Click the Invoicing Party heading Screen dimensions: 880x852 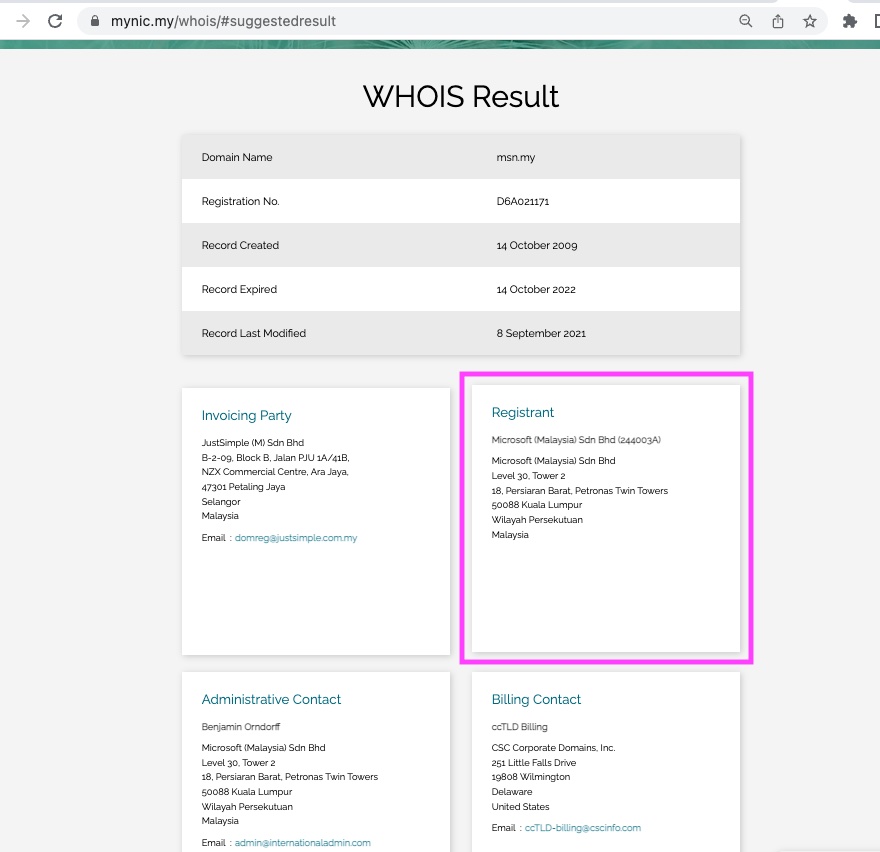246,416
